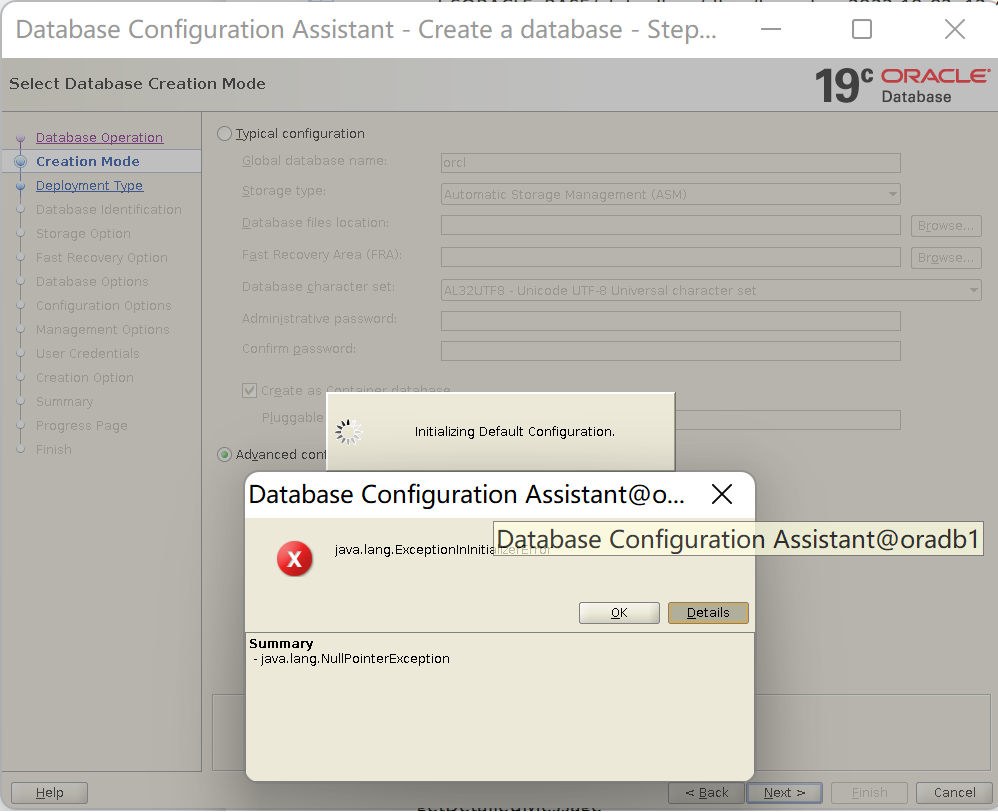
Task: Click Back button
Action: tap(706, 793)
